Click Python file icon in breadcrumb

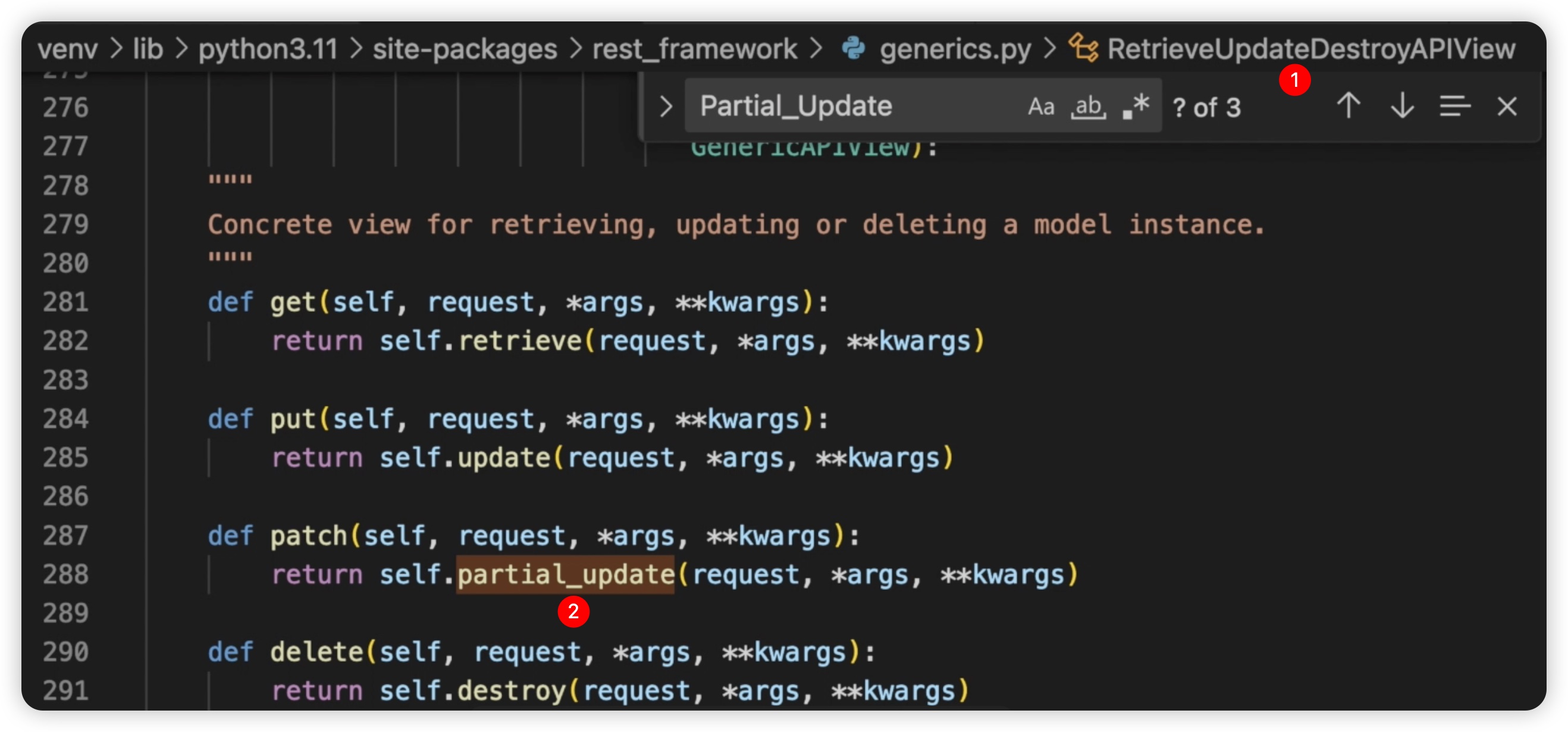click(x=853, y=49)
